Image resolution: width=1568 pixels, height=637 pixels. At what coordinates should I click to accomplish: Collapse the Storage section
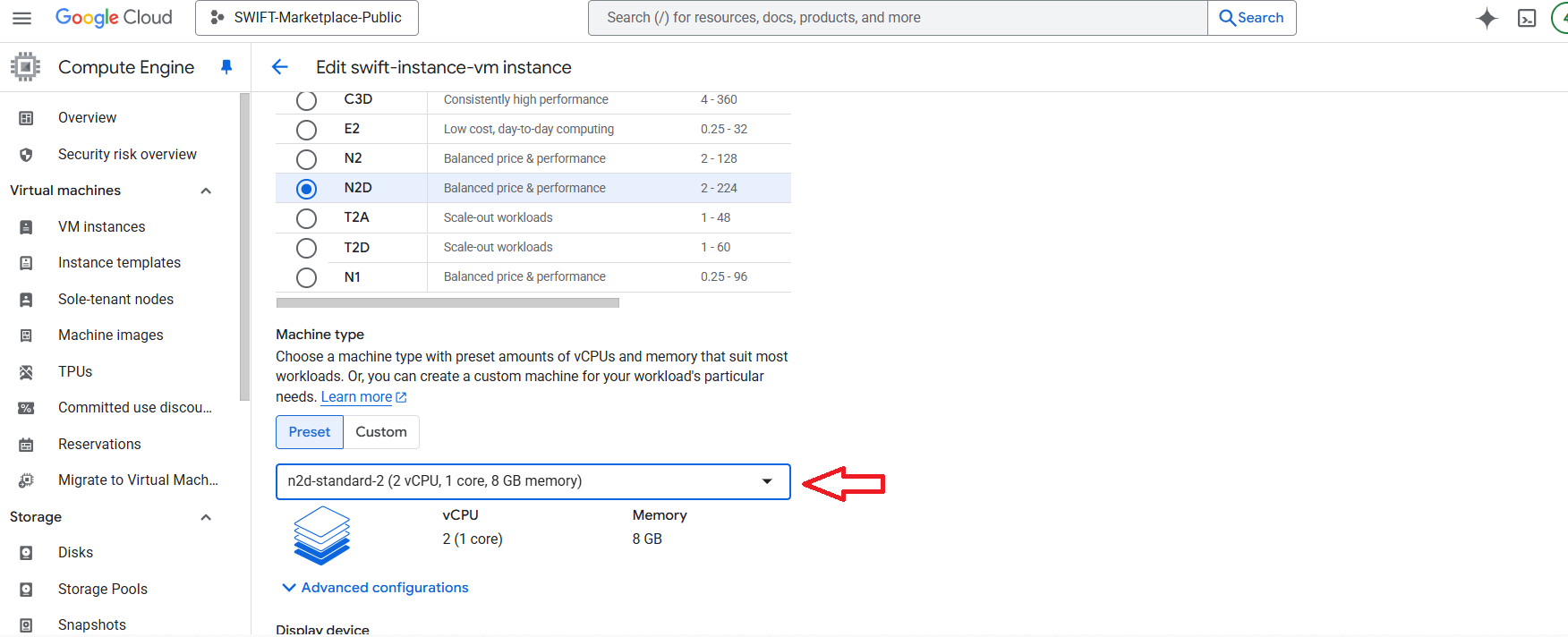point(206,517)
